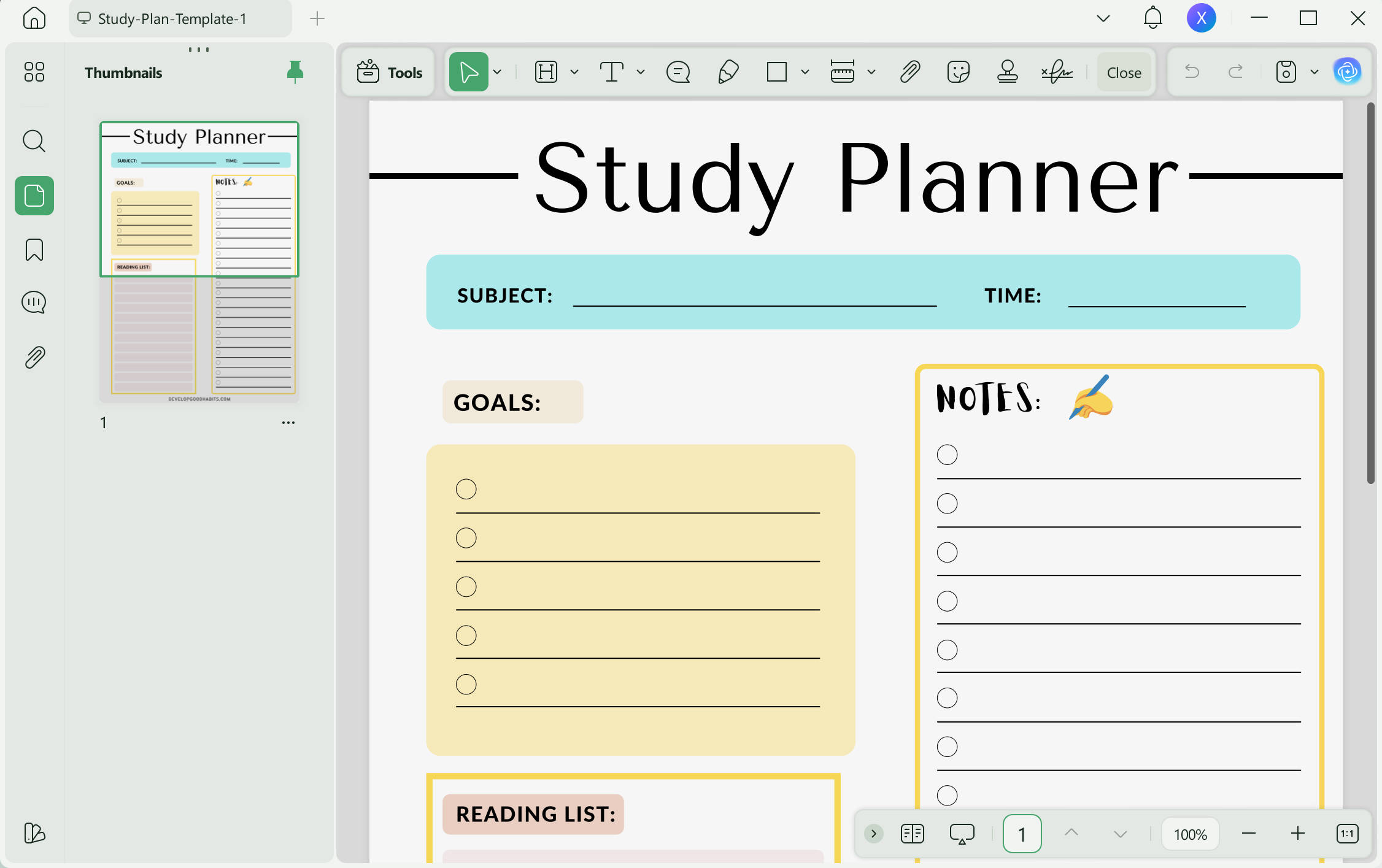Image resolution: width=1382 pixels, height=868 pixels.
Task: Open the Bookmarks panel
Action: (34, 250)
